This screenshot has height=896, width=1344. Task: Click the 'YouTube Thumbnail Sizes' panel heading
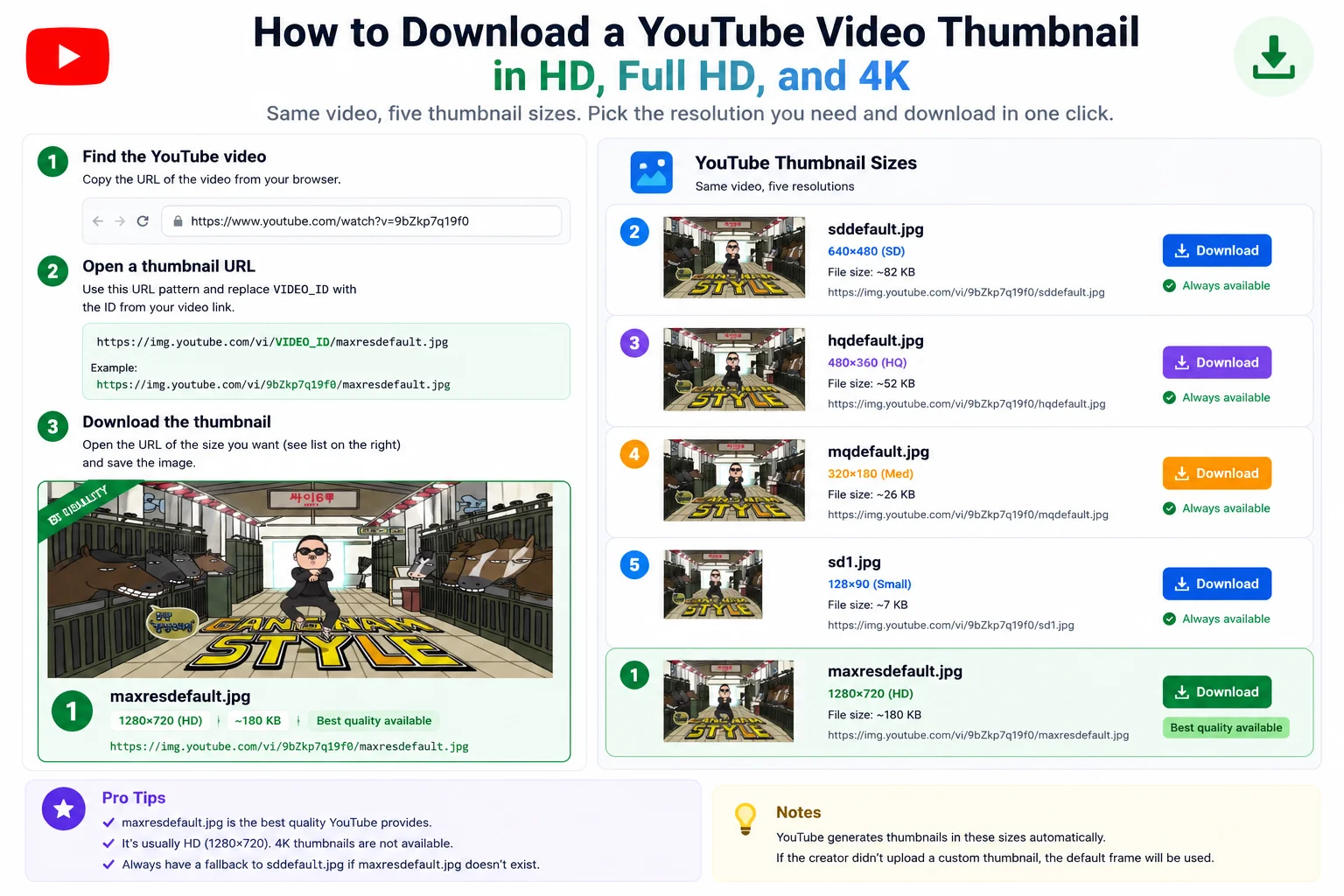[806, 163]
